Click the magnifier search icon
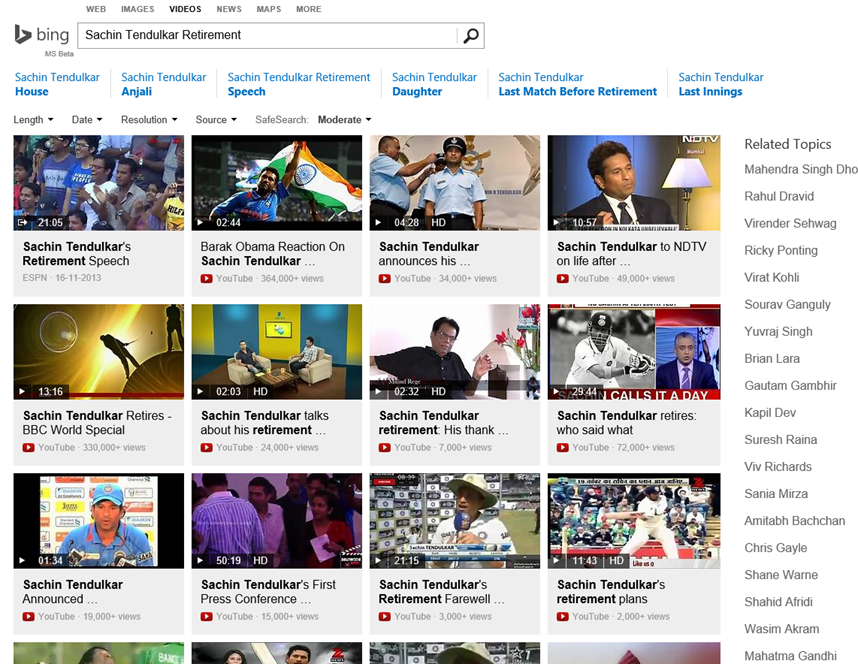 [x=471, y=36]
